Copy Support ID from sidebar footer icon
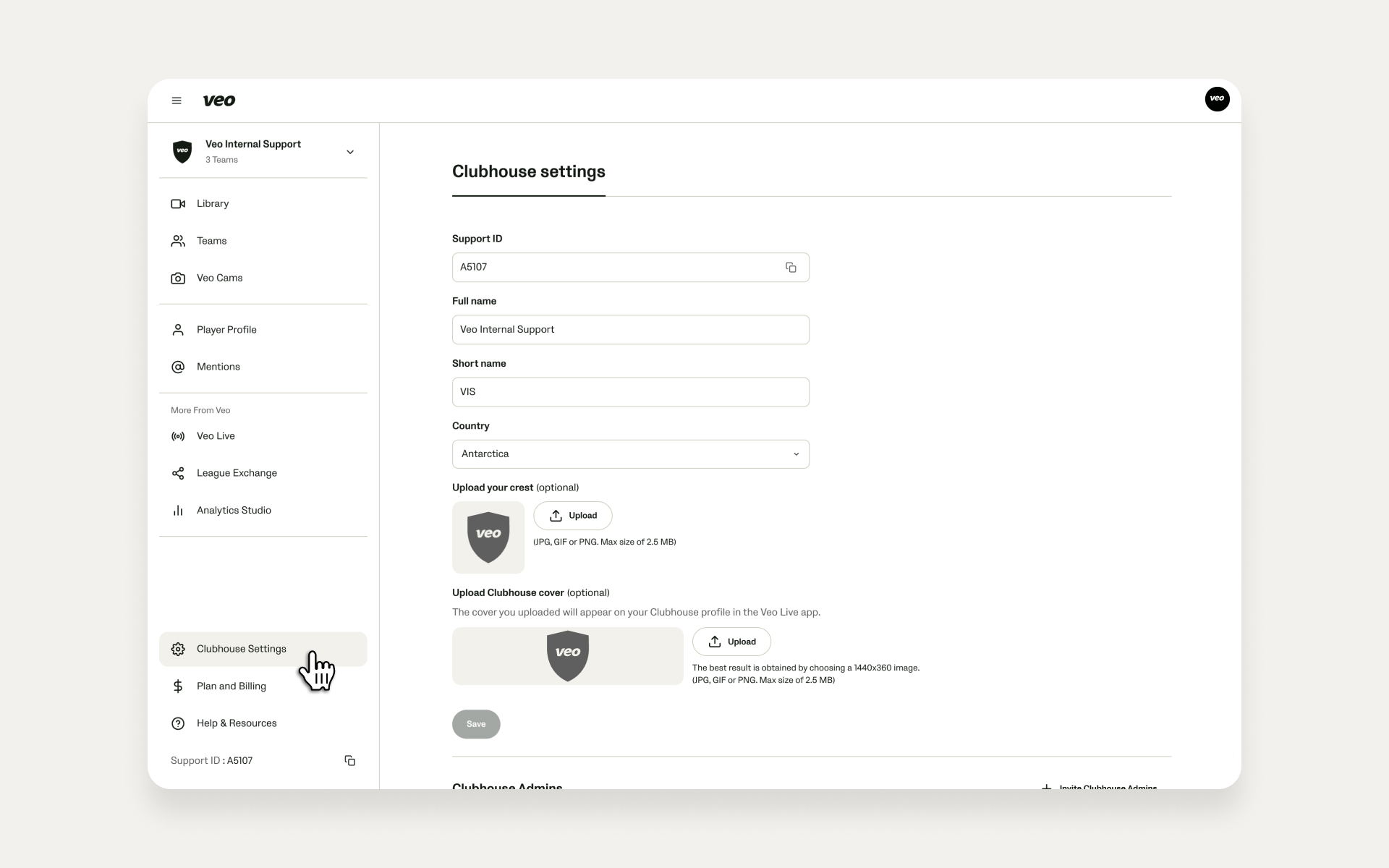This screenshot has width=1389, height=868. point(350,760)
